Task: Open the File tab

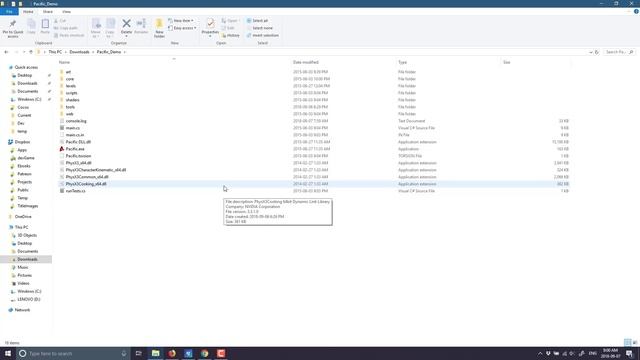Action: 9,12
